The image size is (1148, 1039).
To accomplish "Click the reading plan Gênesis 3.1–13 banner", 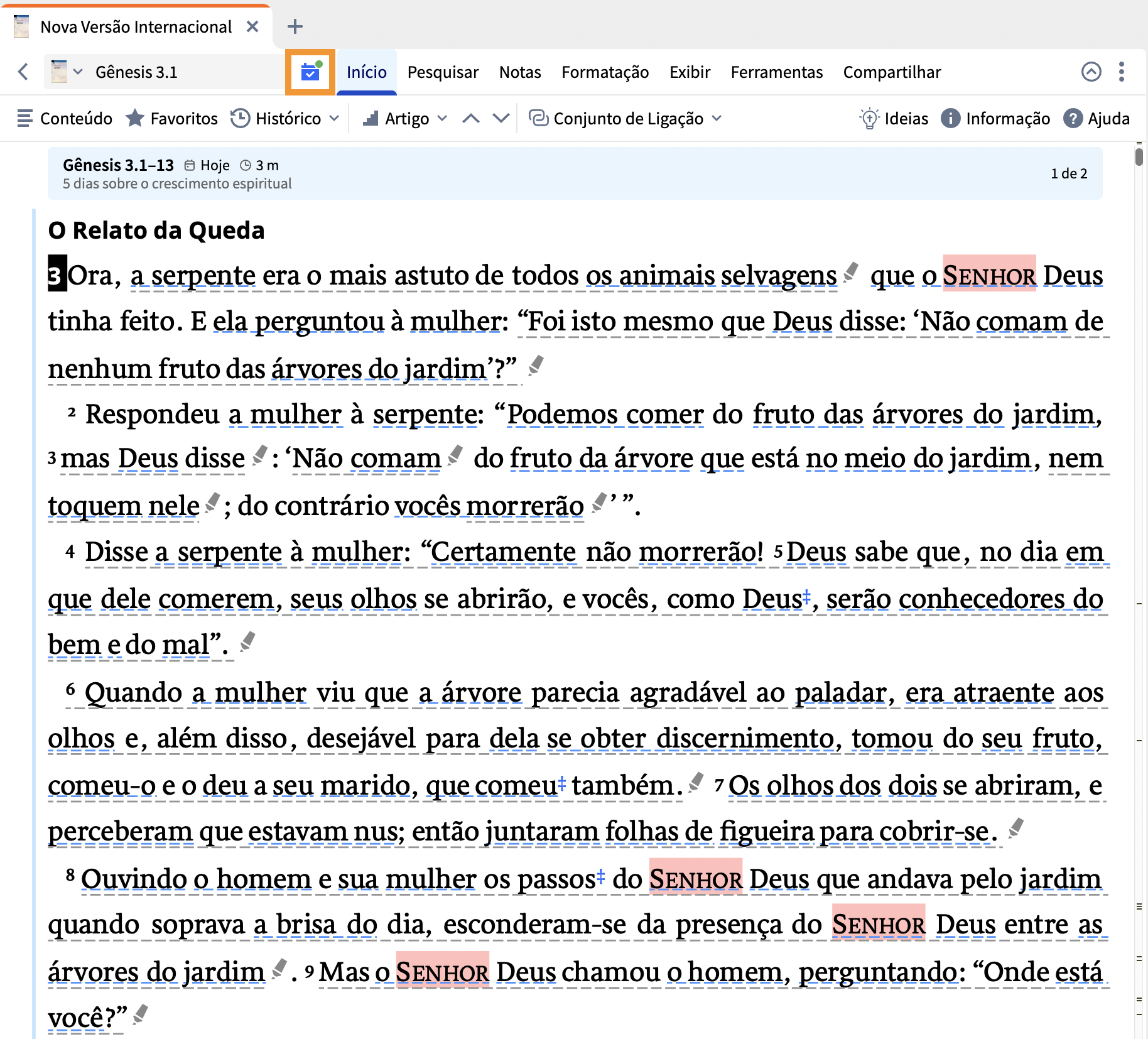I will point(575,174).
